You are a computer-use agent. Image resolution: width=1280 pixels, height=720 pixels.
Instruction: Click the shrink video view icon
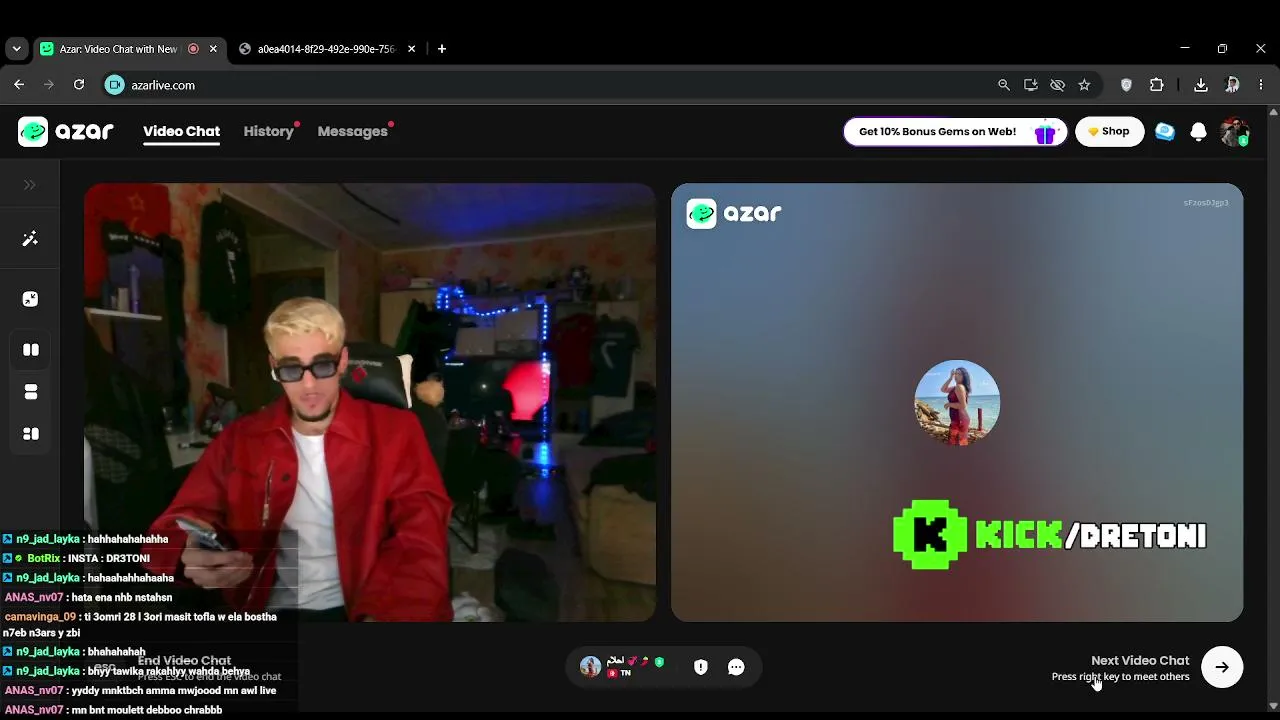pyautogui.click(x=30, y=299)
